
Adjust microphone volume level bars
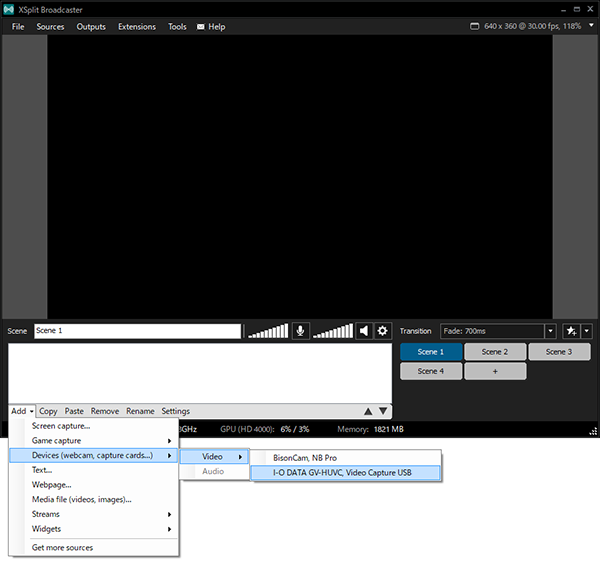pyautogui.click(x=268, y=331)
